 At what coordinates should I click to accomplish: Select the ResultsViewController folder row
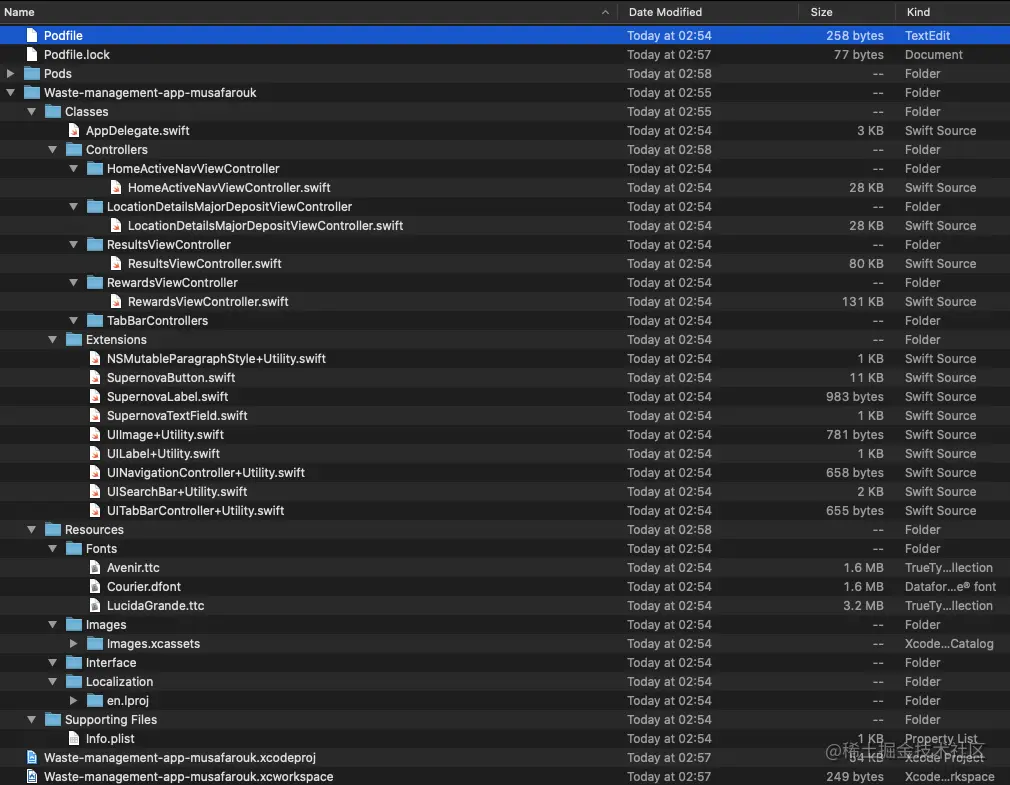click(x=505, y=245)
